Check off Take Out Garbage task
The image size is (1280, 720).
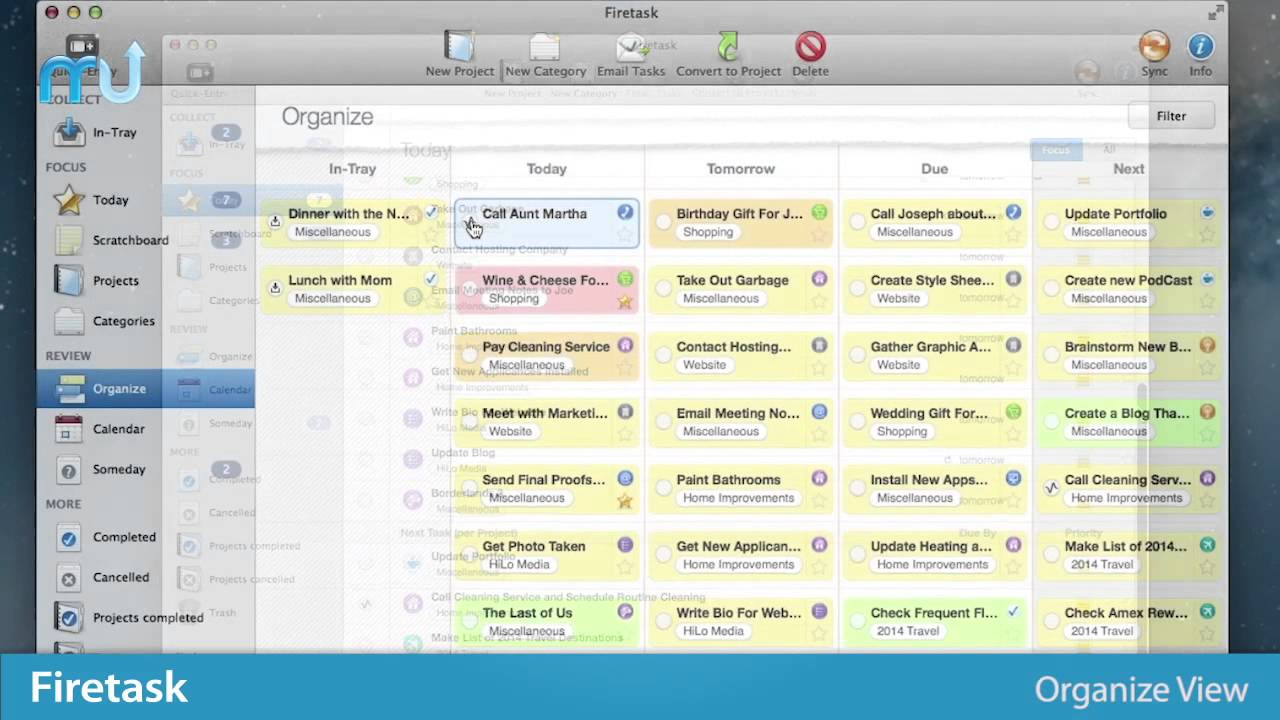[663, 288]
